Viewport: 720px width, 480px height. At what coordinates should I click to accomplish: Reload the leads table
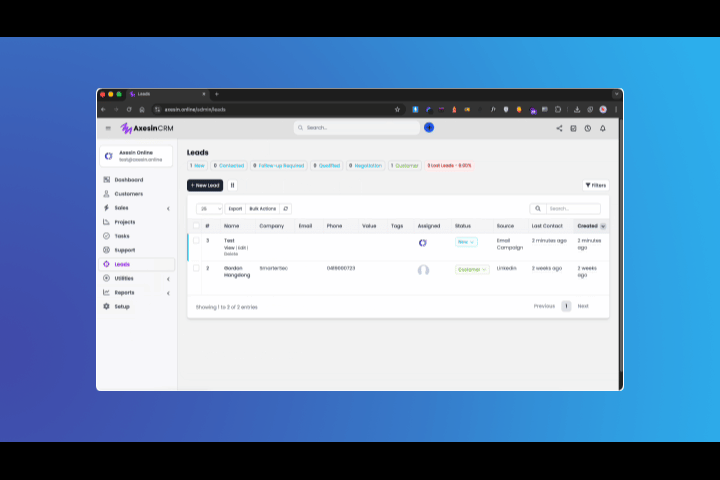pos(286,208)
